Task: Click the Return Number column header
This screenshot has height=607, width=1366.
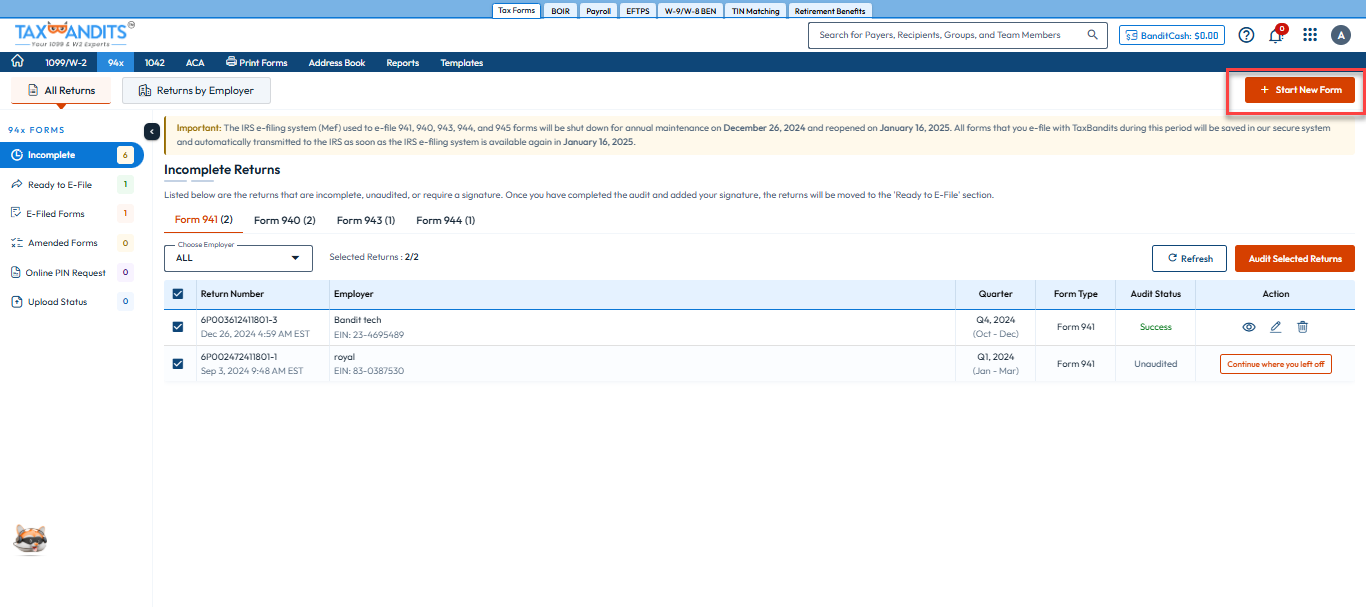Action: [x=232, y=294]
